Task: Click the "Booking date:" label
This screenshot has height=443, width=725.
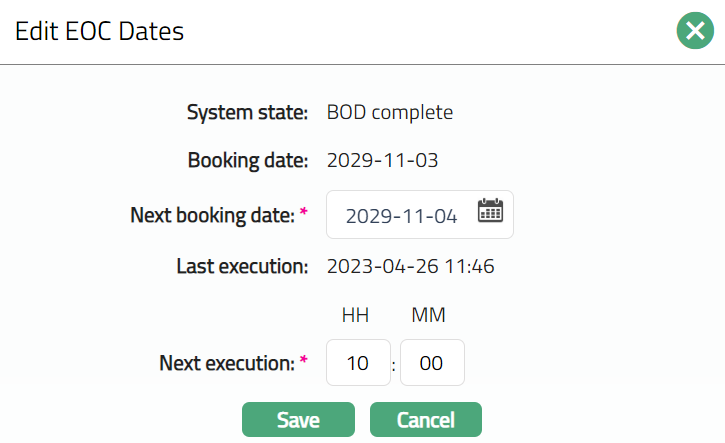Action: [247, 160]
